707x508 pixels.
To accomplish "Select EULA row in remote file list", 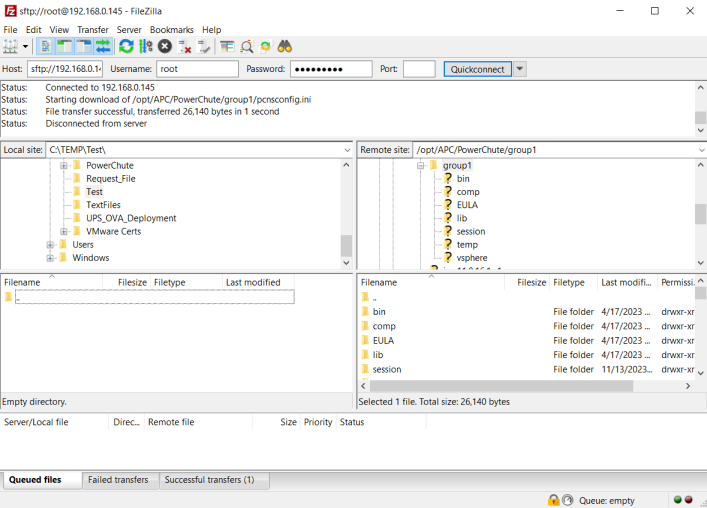I will (x=528, y=341).
